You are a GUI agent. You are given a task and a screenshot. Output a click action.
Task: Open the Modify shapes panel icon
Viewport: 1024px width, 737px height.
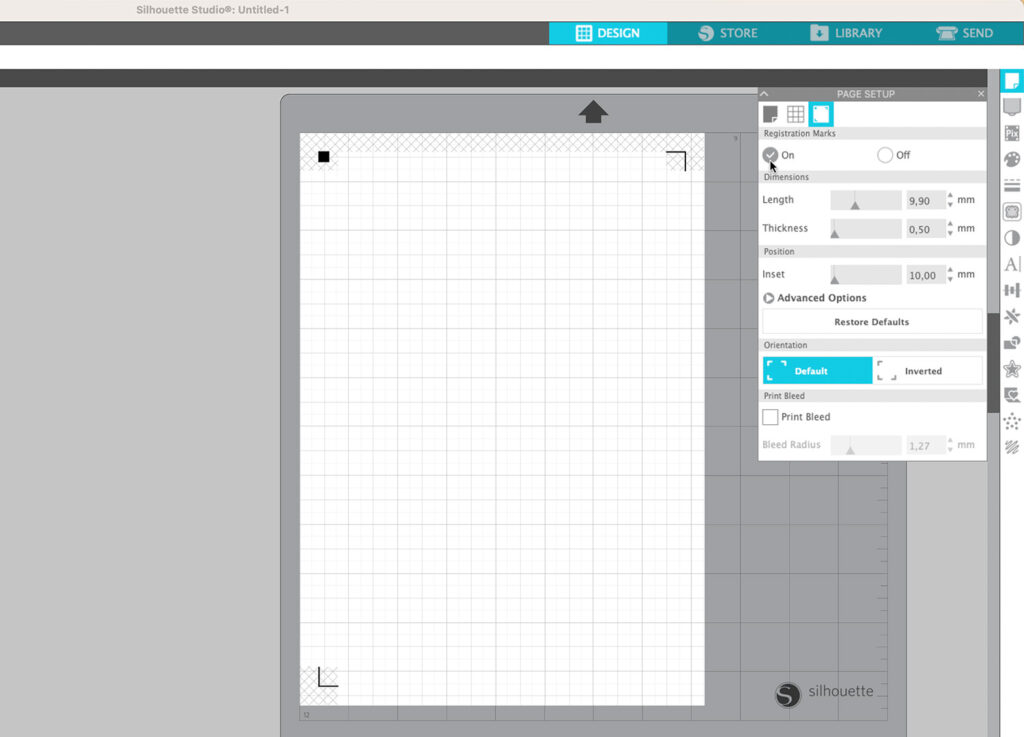click(1011, 343)
